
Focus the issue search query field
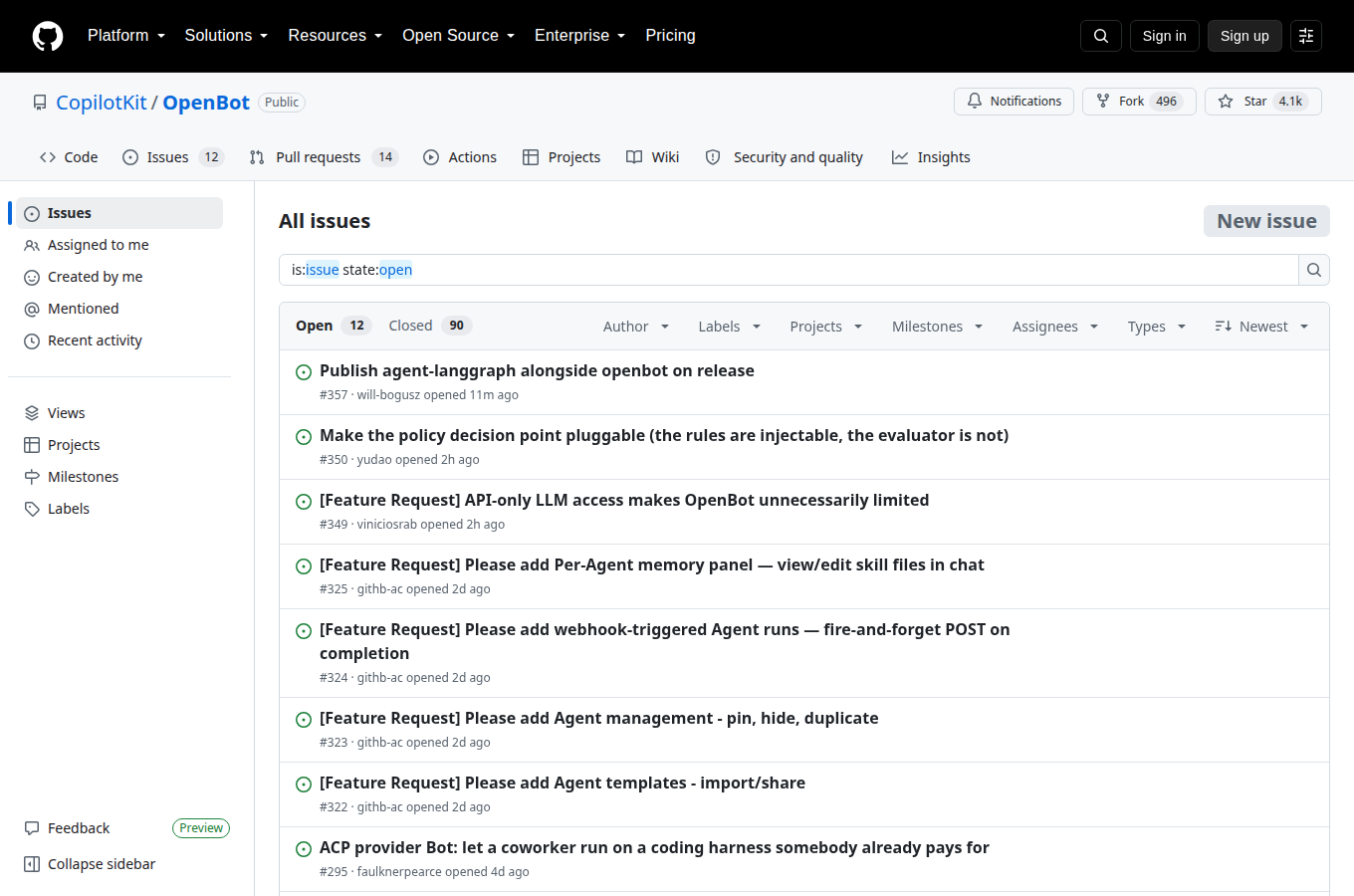[789, 270]
